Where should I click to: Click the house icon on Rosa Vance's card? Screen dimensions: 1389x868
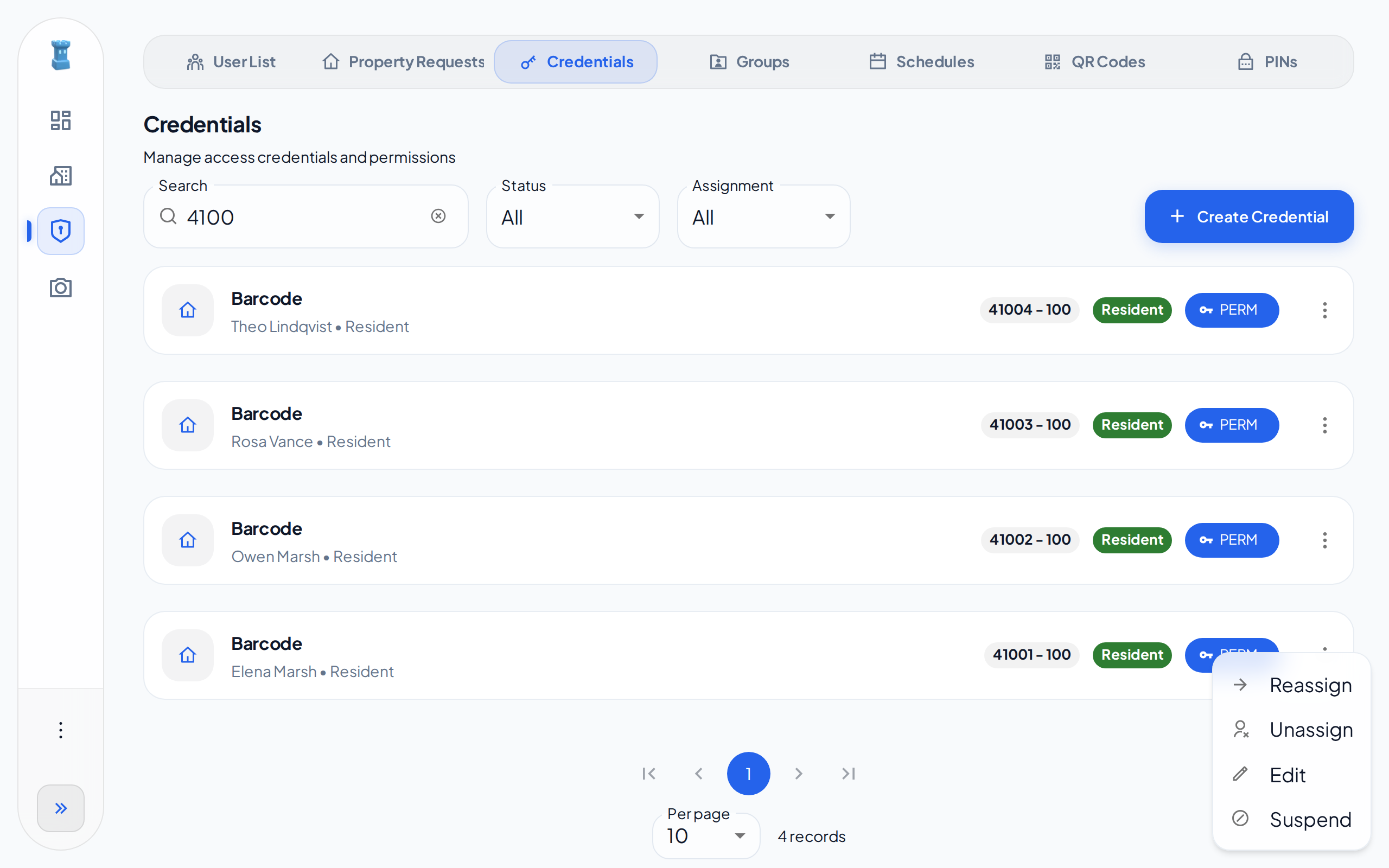click(x=188, y=425)
